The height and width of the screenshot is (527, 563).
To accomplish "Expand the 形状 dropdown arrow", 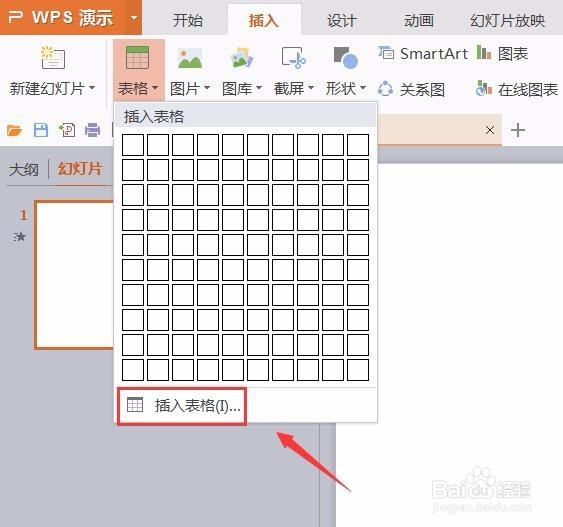I will tap(363, 88).
